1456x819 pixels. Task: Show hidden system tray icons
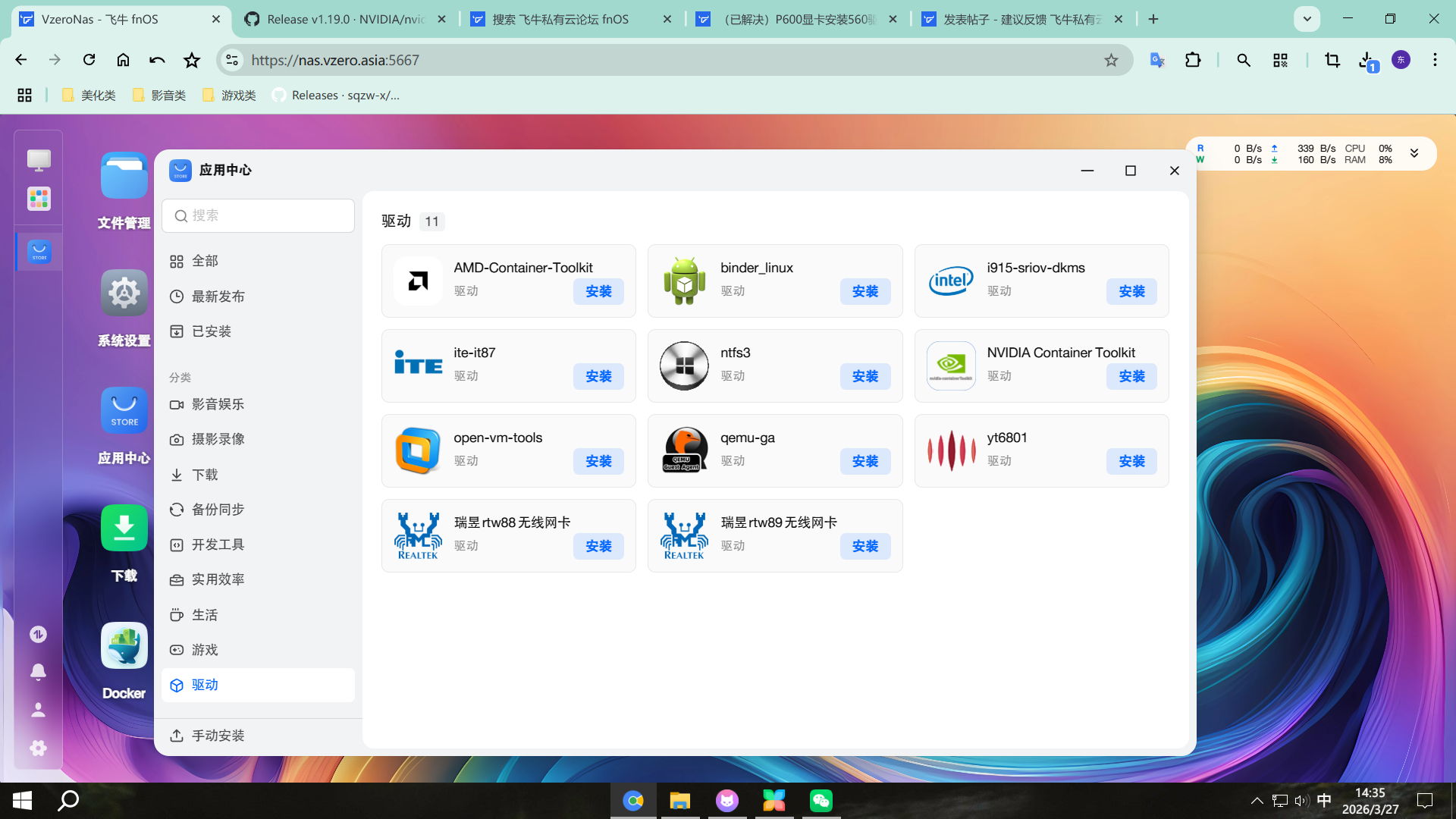[x=1257, y=801]
